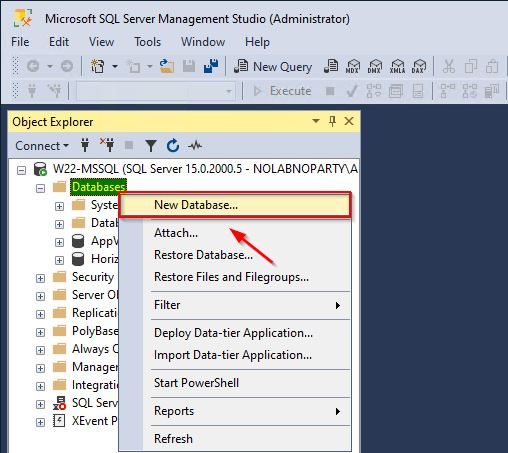Click the Cut scissors icon

tap(449, 66)
